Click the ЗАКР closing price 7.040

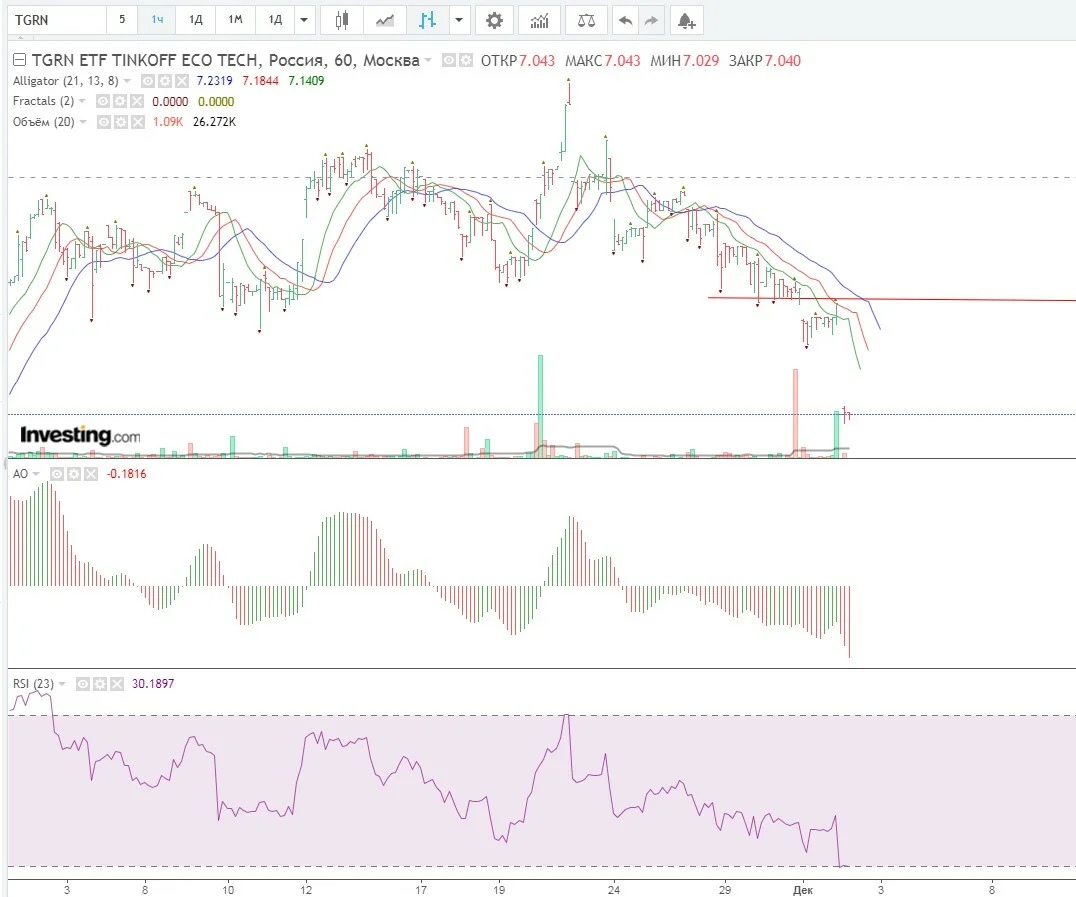coord(783,60)
